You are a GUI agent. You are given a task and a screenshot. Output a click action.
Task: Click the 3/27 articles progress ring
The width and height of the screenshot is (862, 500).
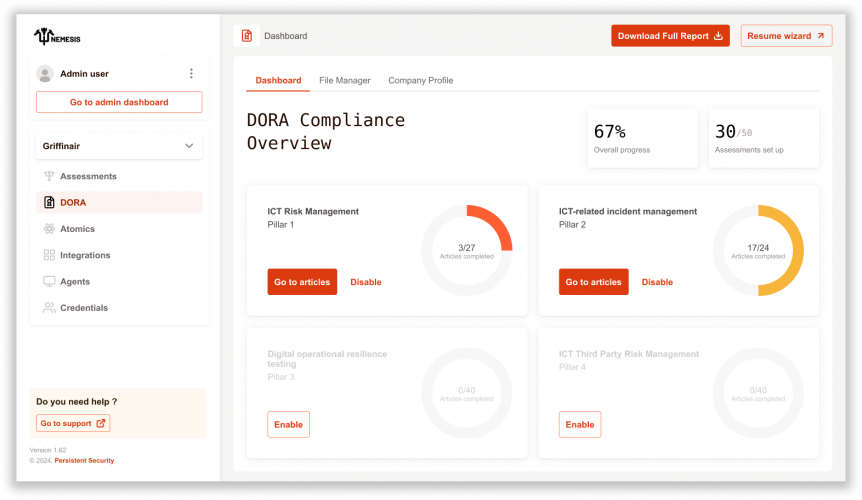click(x=467, y=251)
